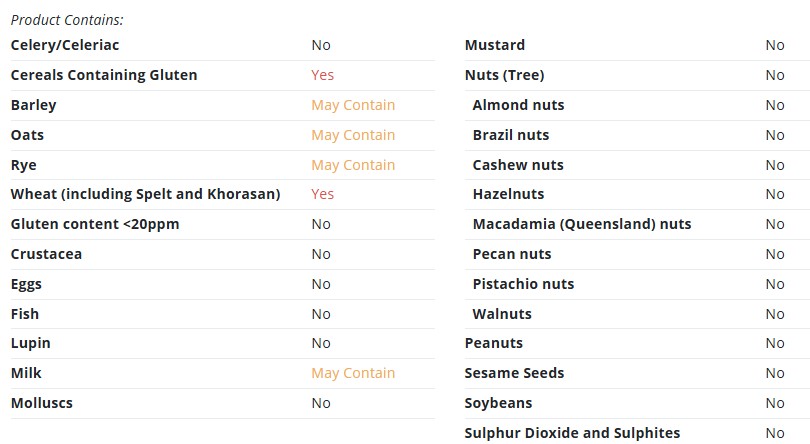The width and height of the screenshot is (810, 444).
Task: Select the May Contain value for Barley
Action: click(353, 105)
